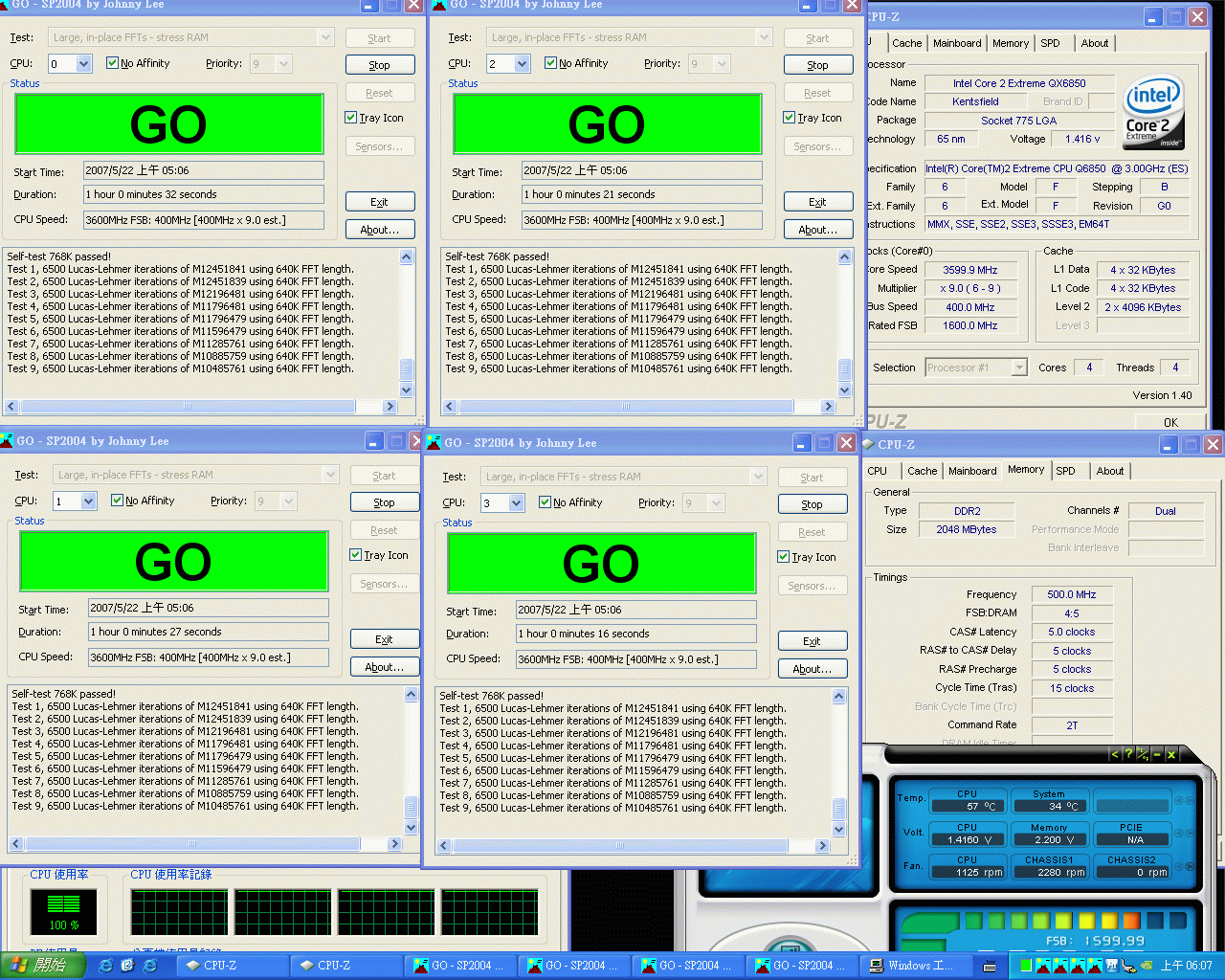Click the left arrow beside the Fan row
This screenshot has height=980, width=1225.
pos(1178,866)
